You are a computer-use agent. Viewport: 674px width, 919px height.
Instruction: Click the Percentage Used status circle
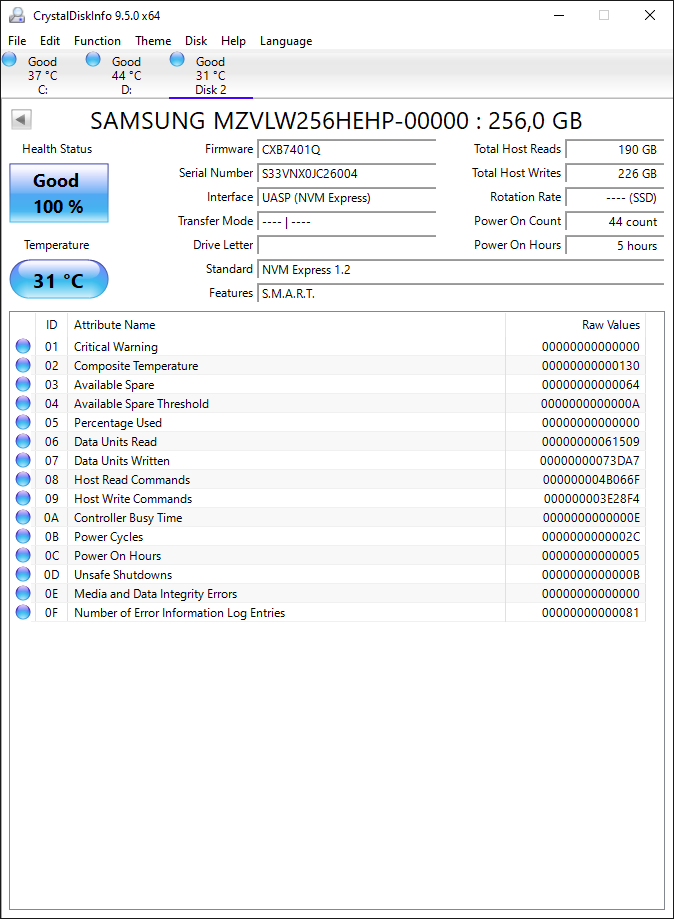click(x=23, y=422)
